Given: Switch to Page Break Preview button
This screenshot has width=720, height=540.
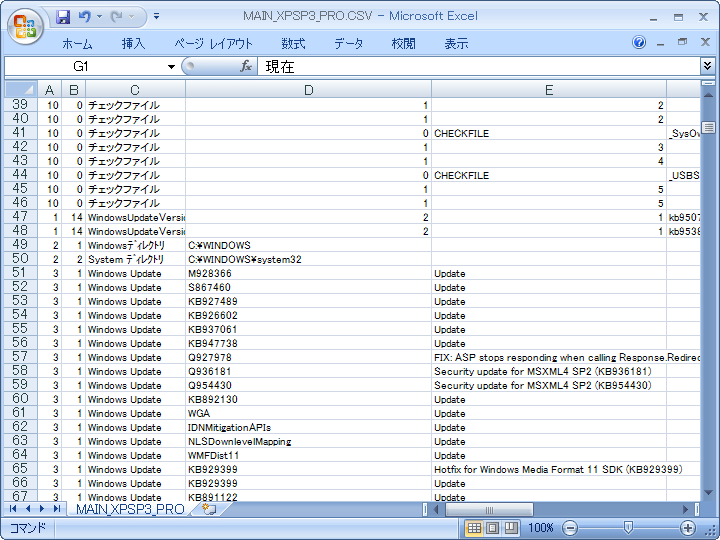Looking at the screenshot, I should [x=512, y=528].
